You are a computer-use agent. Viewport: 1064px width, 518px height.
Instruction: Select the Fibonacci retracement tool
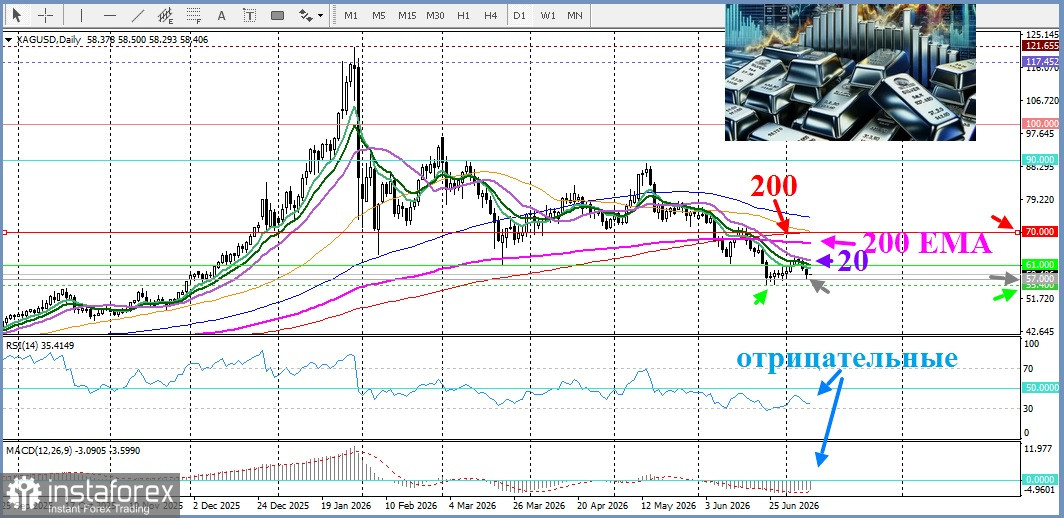194,15
